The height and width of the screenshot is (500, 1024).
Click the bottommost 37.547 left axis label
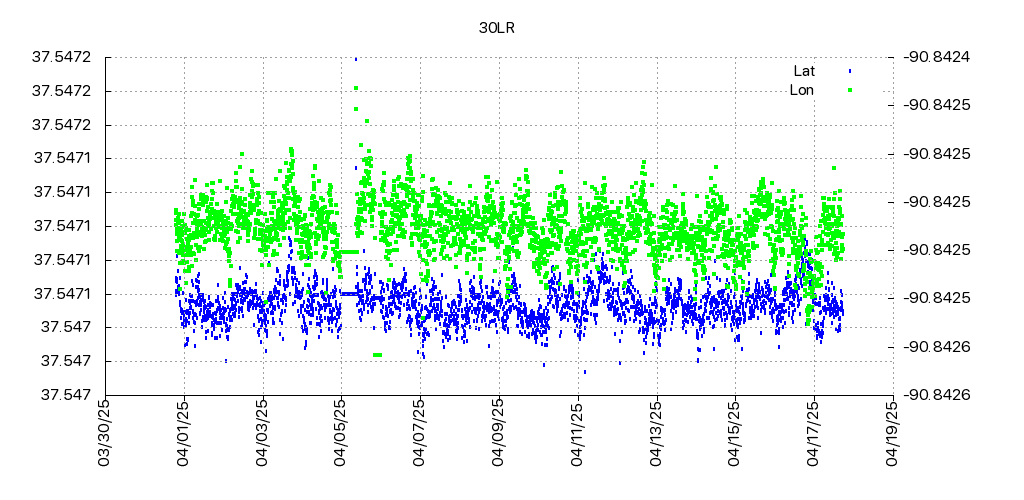pyautogui.click(x=66, y=395)
